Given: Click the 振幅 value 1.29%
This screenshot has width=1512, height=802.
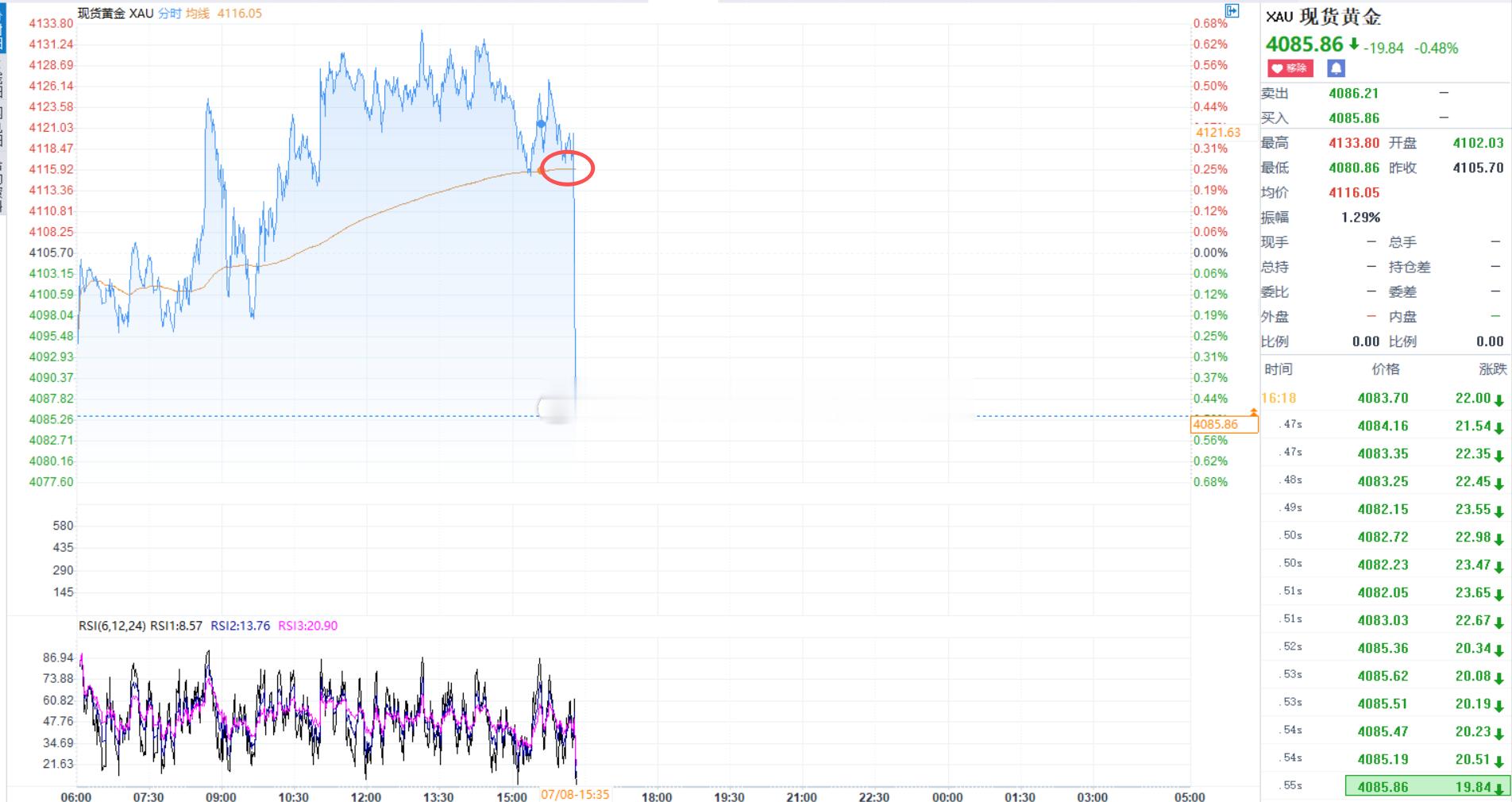Looking at the screenshot, I should pyautogui.click(x=1360, y=217).
